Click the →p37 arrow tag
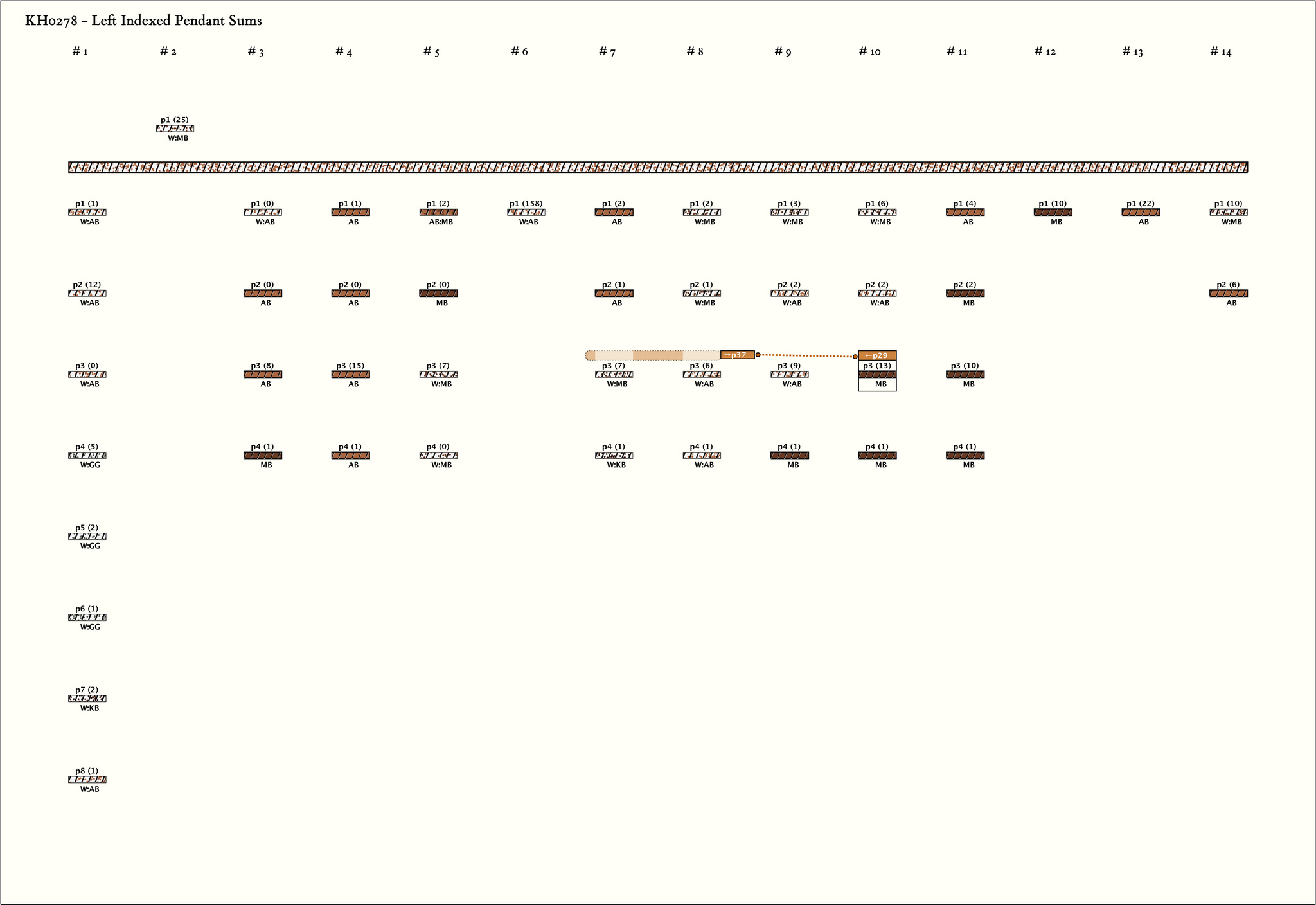1316x905 pixels. coord(737,355)
